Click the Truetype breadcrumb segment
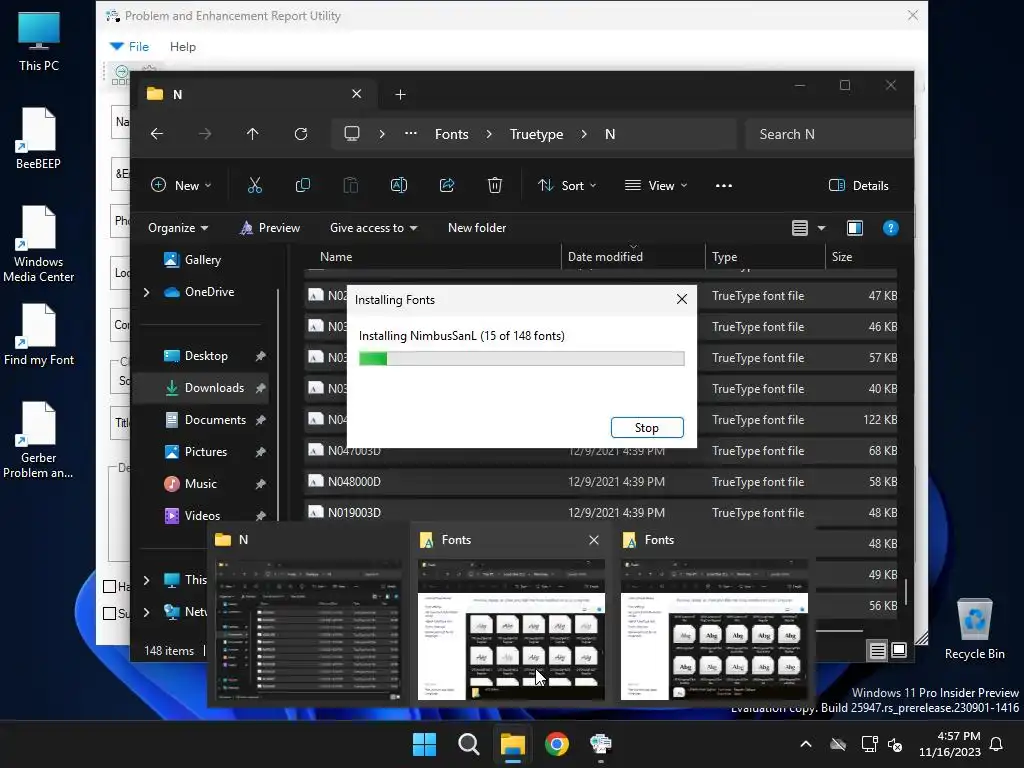Image resolution: width=1024 pixels, height=768 pixels. coord(536,134)
